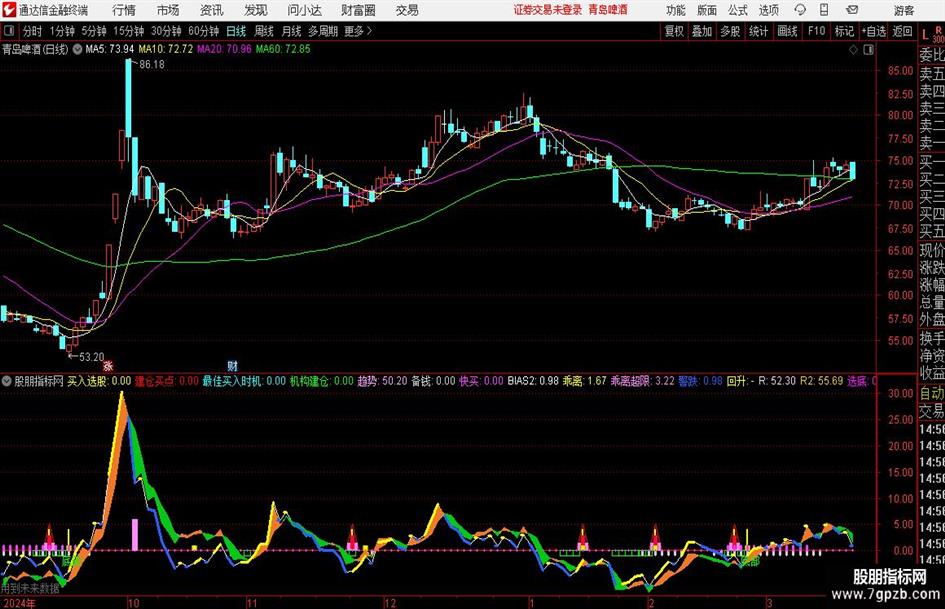Click the BIAS2: 0.98 indicator value
Image resolution: width=945 pixels, height=609 pixels.
coord(533,381)
